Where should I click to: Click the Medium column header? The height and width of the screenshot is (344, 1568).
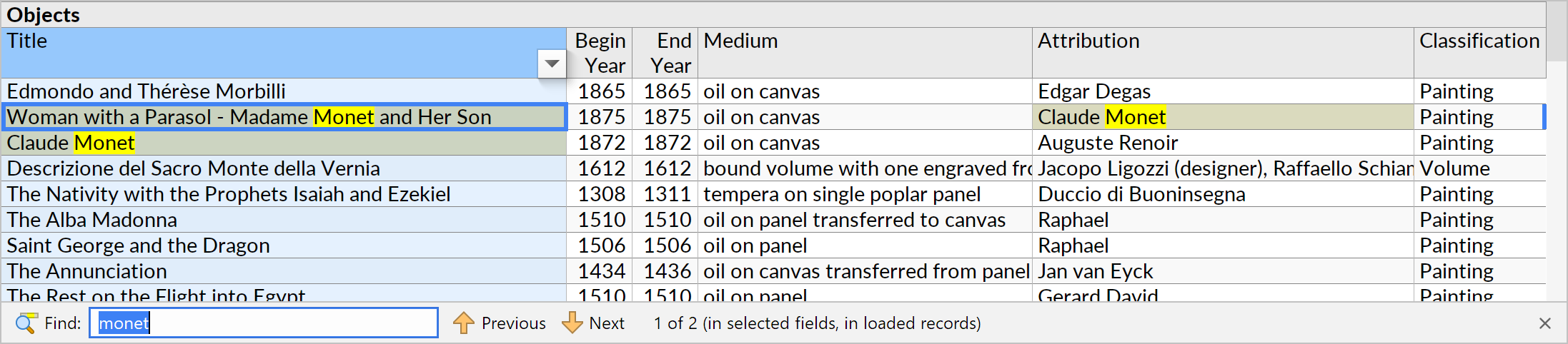(865, 53)
